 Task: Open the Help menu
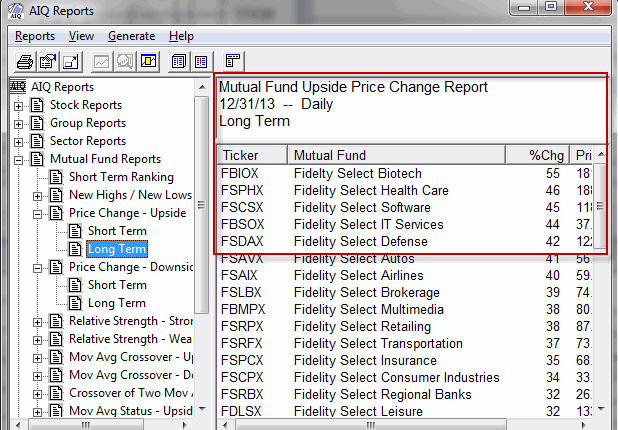pos(181,36)
